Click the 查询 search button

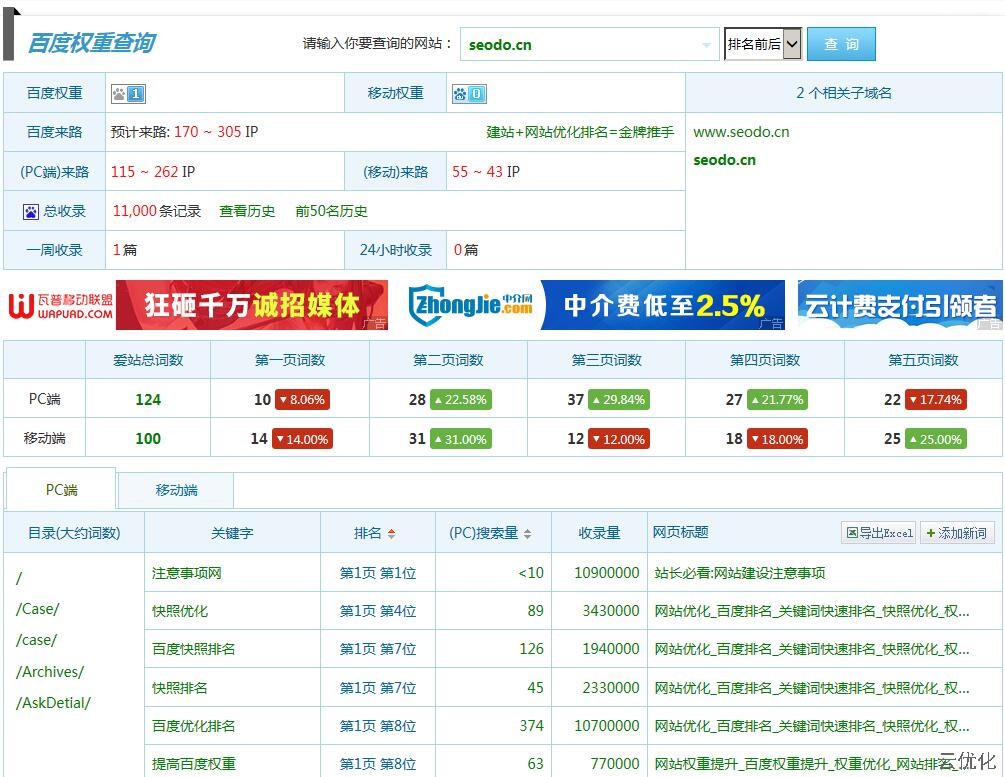click(841, 44)
